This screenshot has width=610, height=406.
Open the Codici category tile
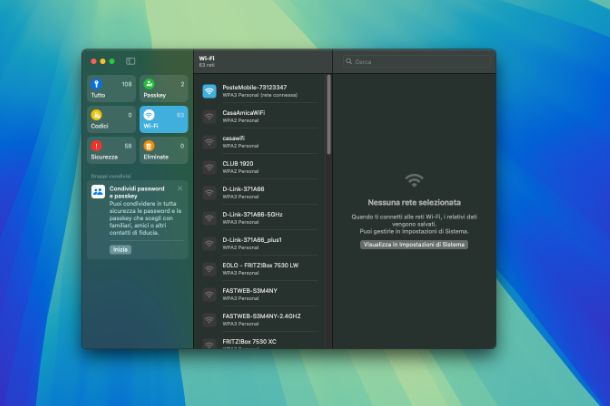[x=111, y=120]
